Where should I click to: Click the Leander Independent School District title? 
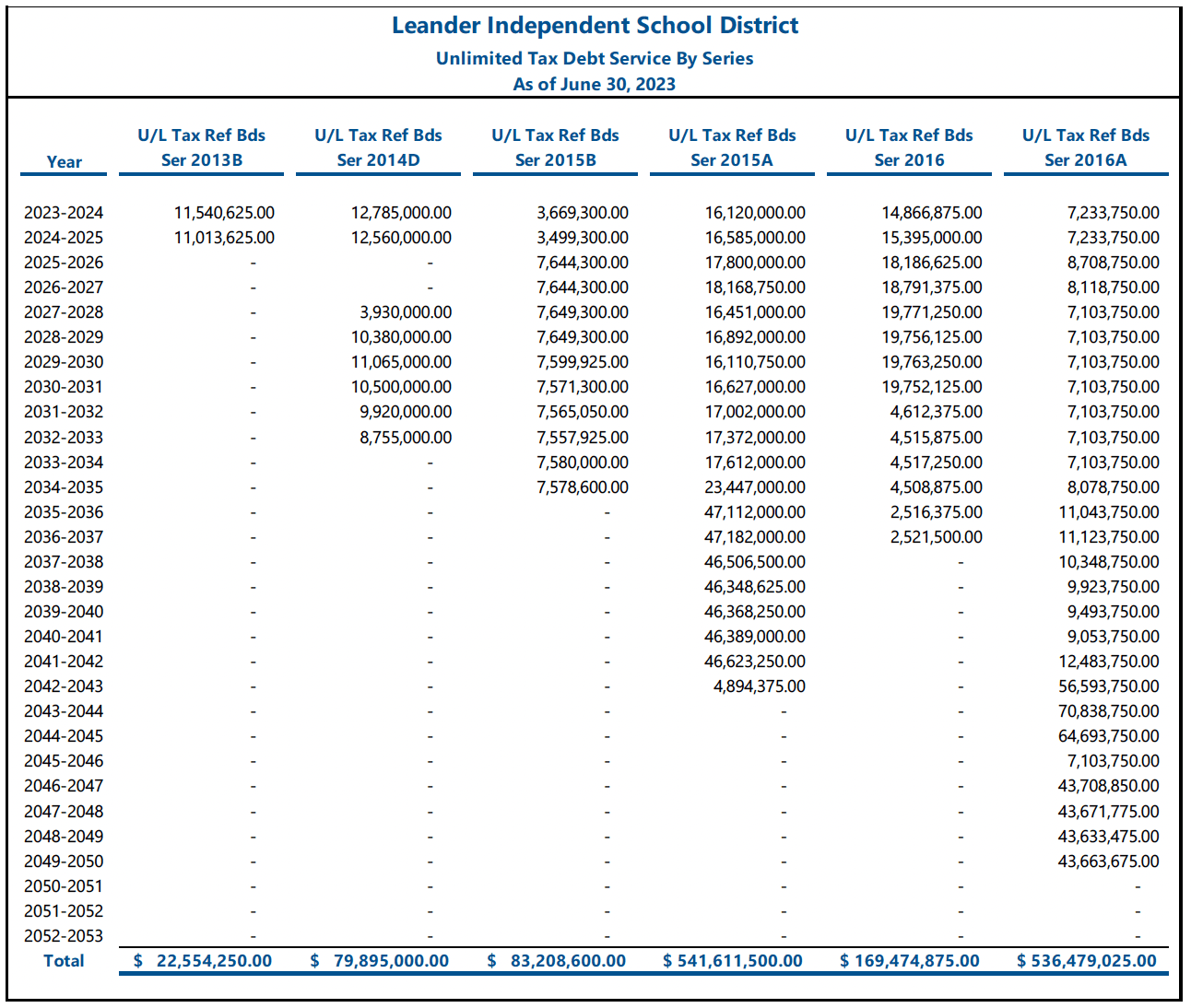pyautogui.click(x=595, y=26)
